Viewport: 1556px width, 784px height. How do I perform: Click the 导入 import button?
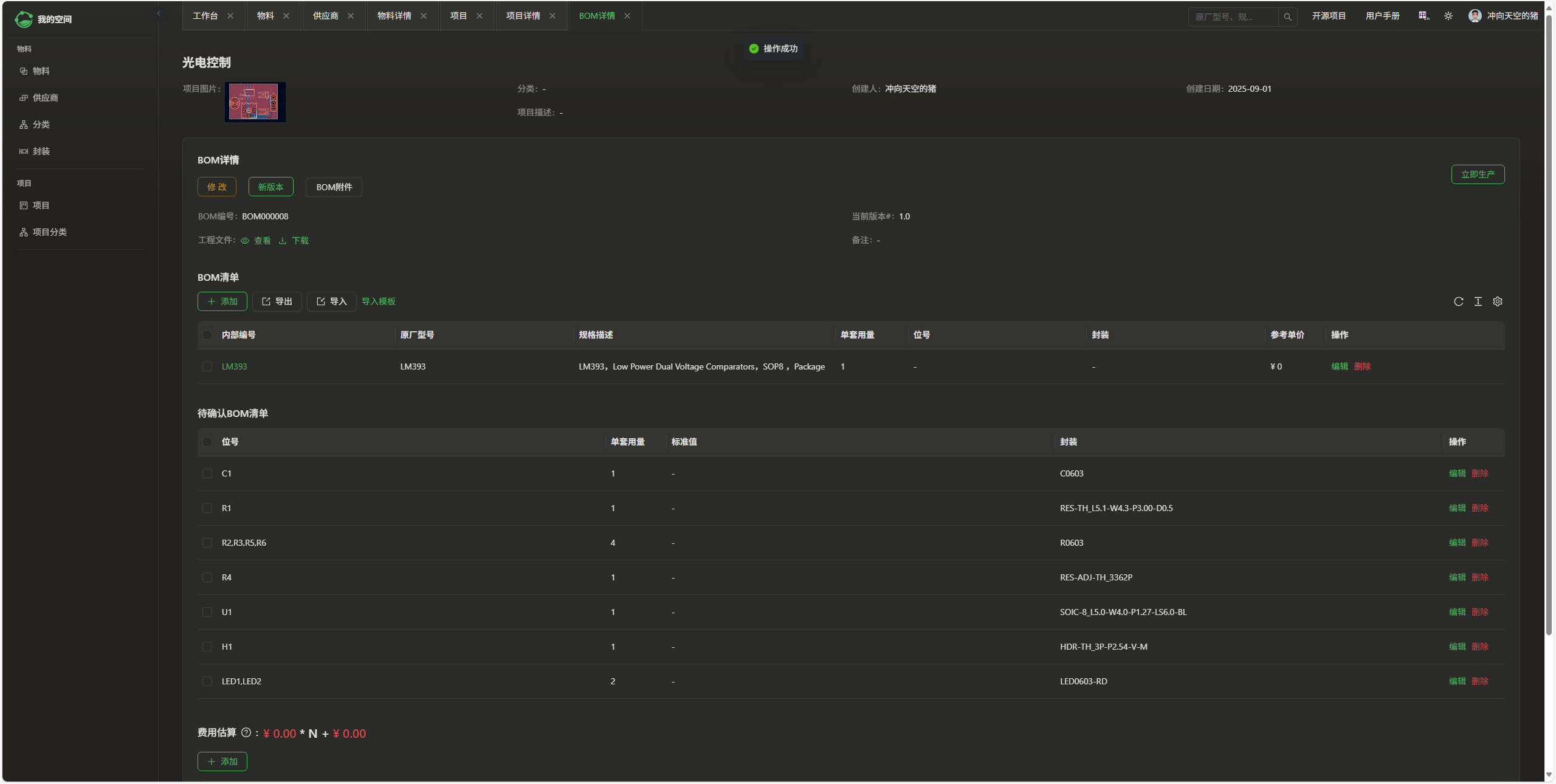pos(332,301)
